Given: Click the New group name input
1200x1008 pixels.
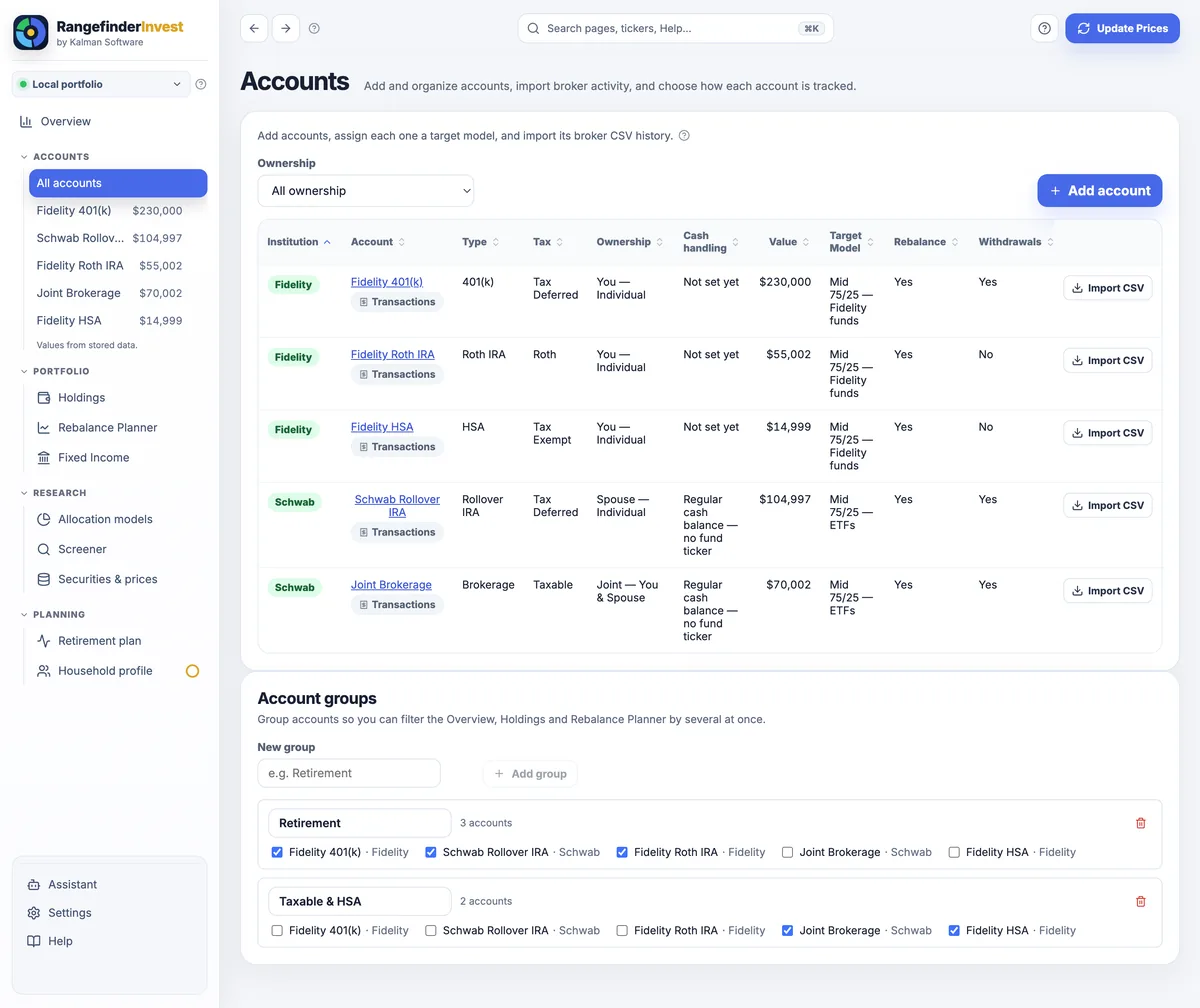Looking at the screenshot, I should 349,773.
